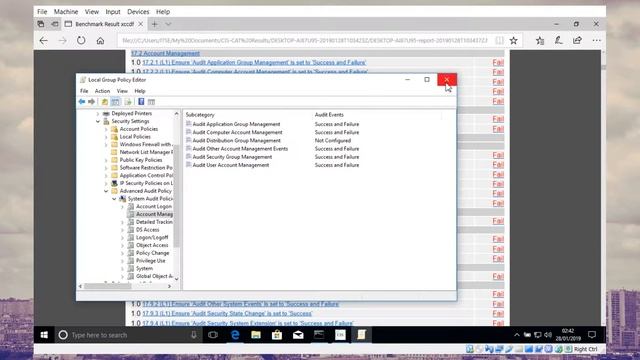This screenshot has height=360, width=640.
Task: Select Audit User Account Management subcategory
Action: 231,165
